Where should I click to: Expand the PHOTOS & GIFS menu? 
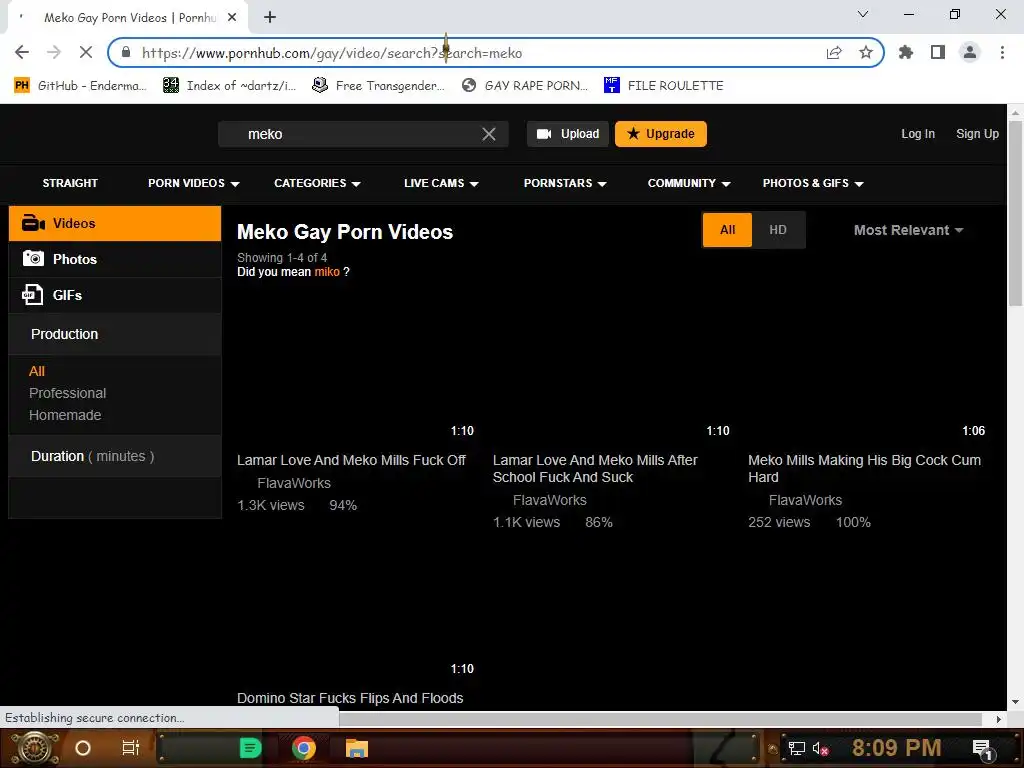pos(812,184)
